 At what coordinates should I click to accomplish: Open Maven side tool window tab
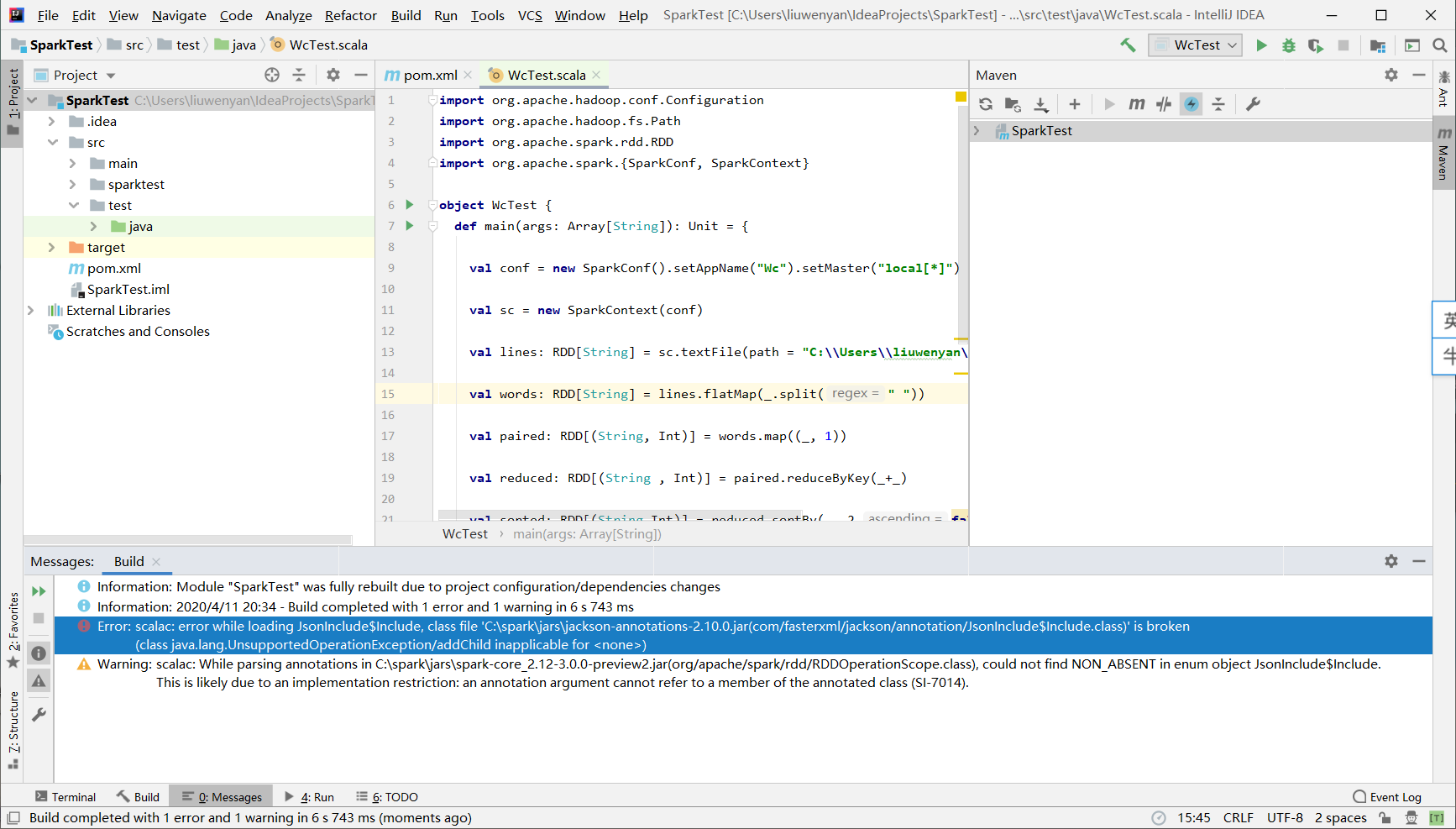coord(1444,155)
